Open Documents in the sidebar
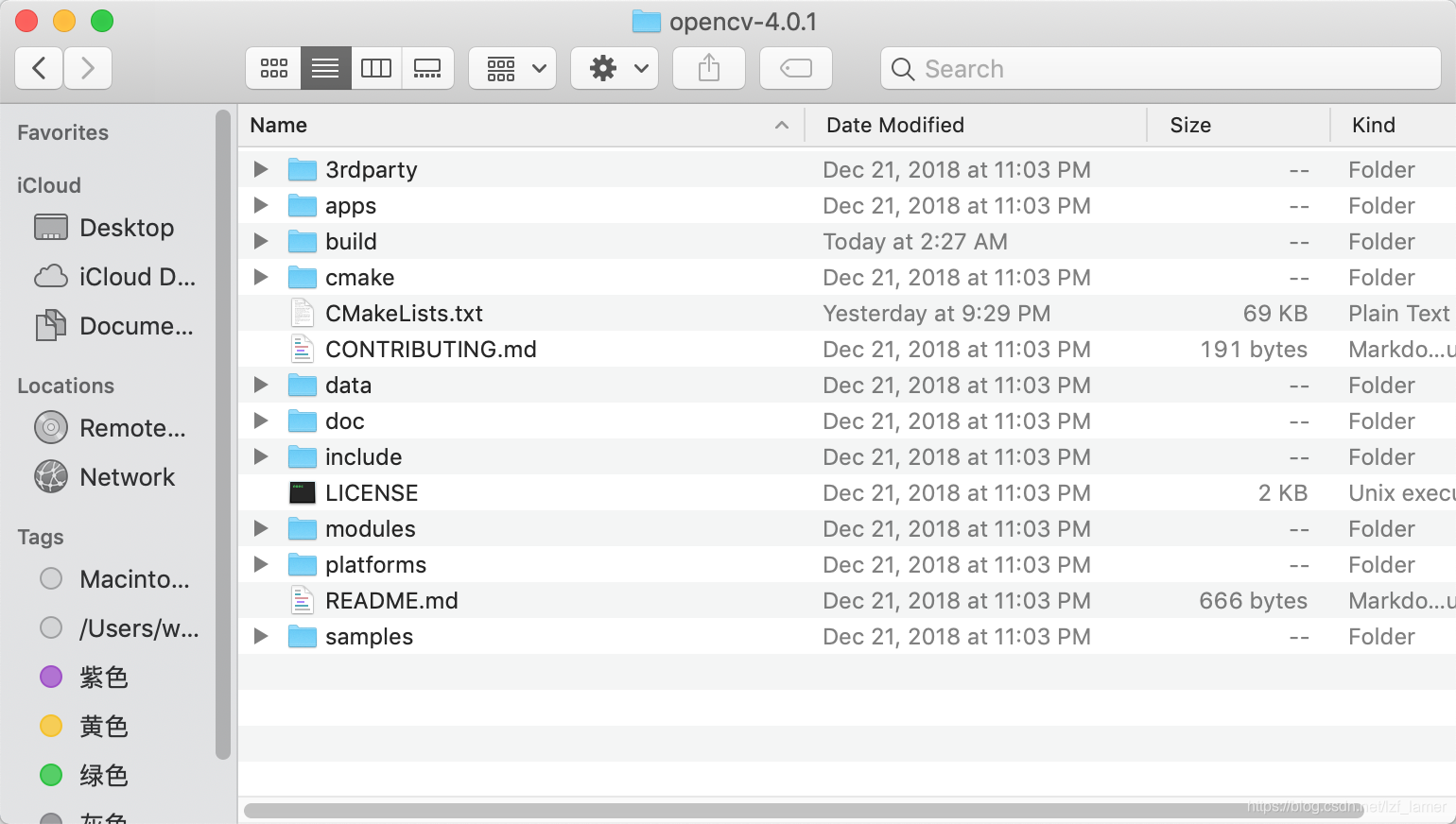The width and height of the screenshot is (1456, 824). coord(115,326)
